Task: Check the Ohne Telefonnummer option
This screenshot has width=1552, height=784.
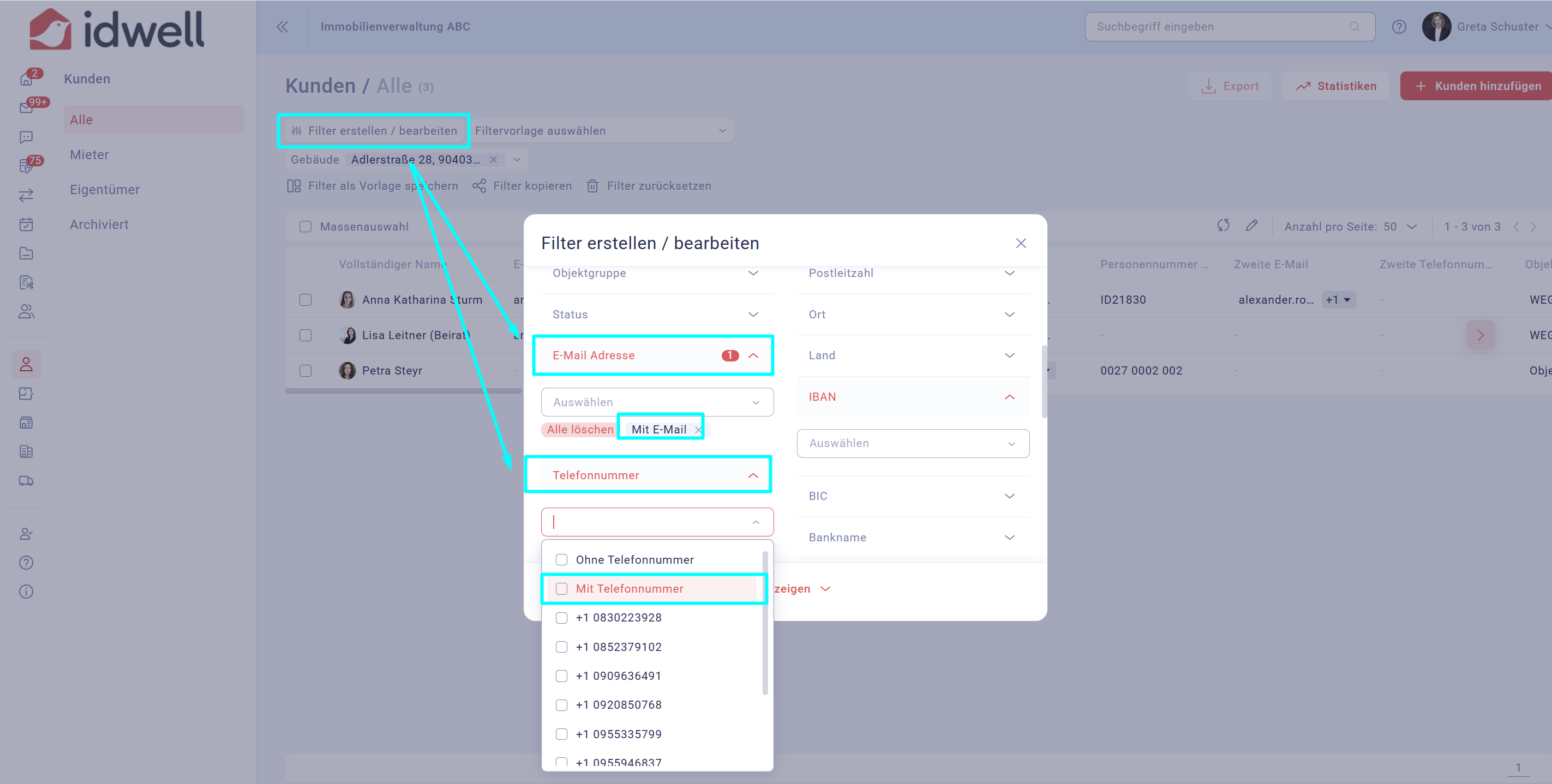Action: click(x=561, y=559)
